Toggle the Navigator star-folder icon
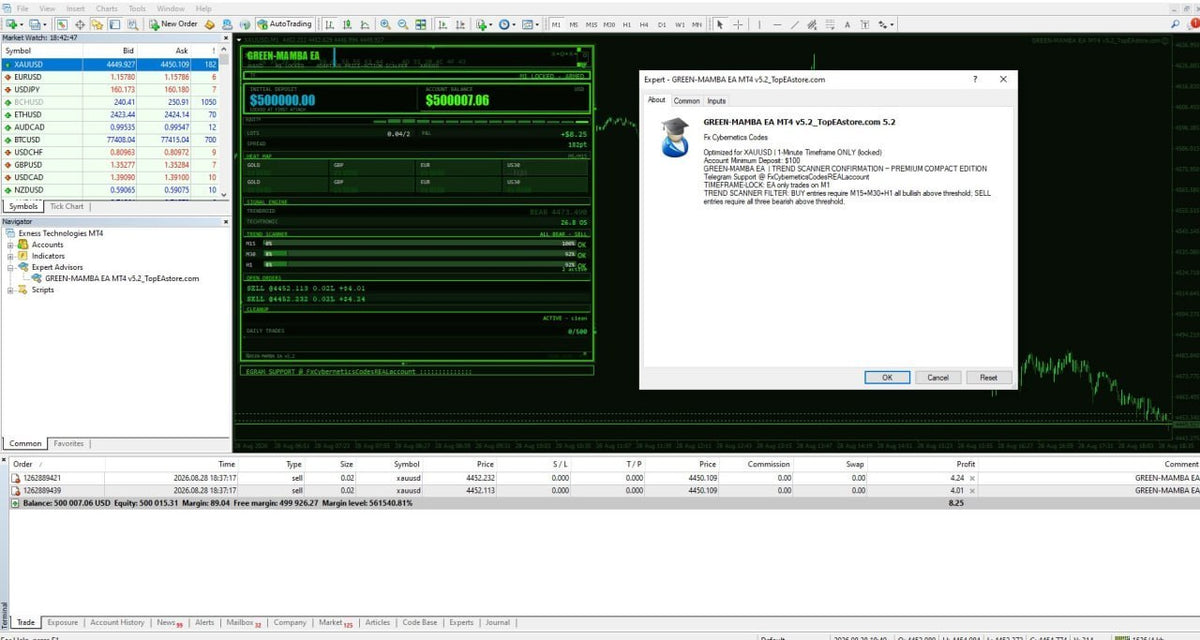The width and height of the screenshot is (1200, 640). pos(97,23)
